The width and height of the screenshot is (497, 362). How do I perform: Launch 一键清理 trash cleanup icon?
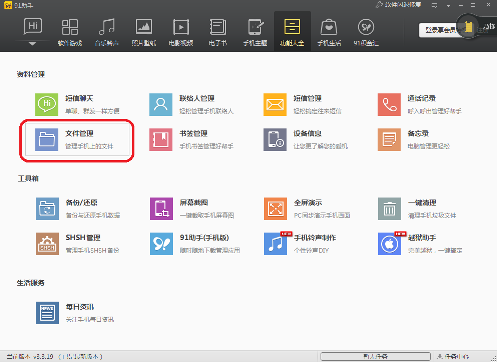(389, 209)
